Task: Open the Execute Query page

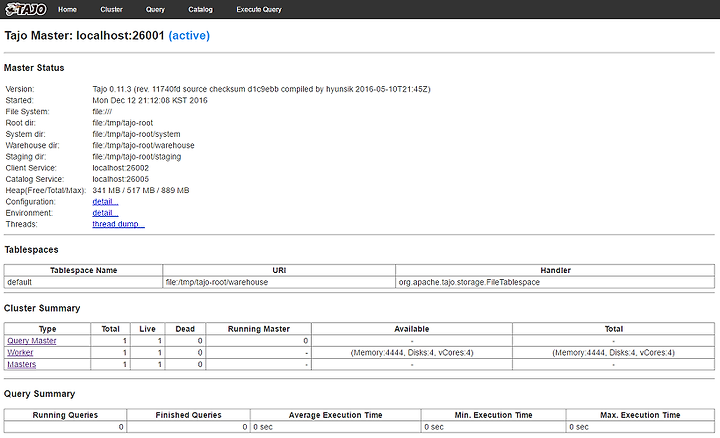Action: pyautogui.click(x=259, y=10)
